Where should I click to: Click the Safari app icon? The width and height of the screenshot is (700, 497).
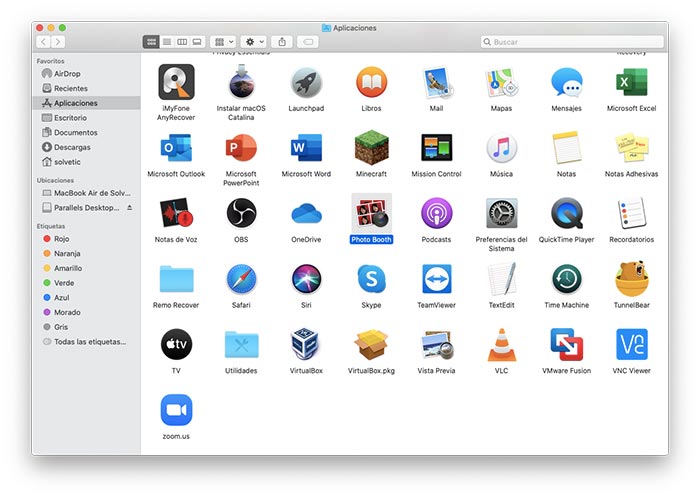coord(242,279)
